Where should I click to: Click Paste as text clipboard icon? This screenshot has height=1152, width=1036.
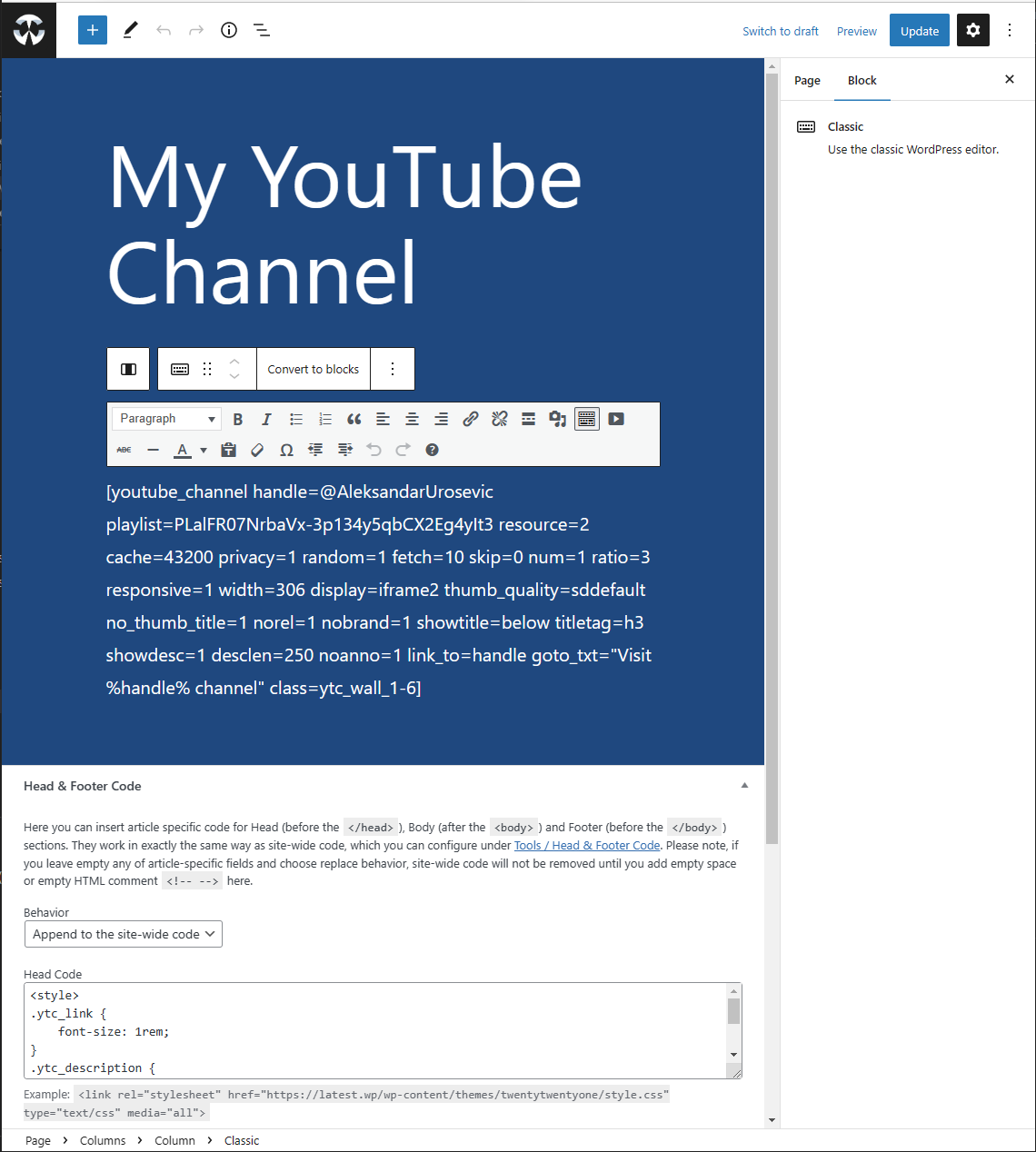point(229,450)
